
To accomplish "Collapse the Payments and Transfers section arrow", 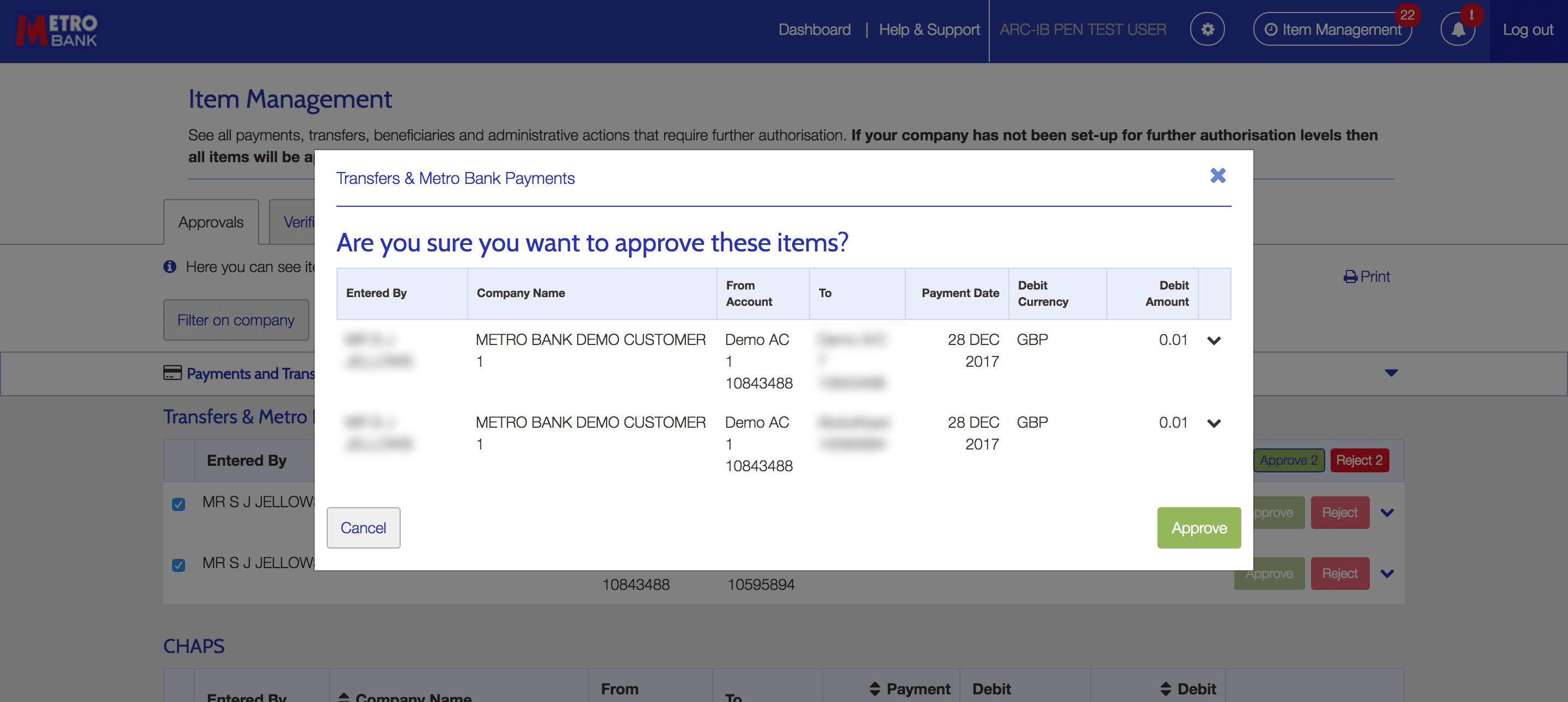I will [x=1391, y=373].
